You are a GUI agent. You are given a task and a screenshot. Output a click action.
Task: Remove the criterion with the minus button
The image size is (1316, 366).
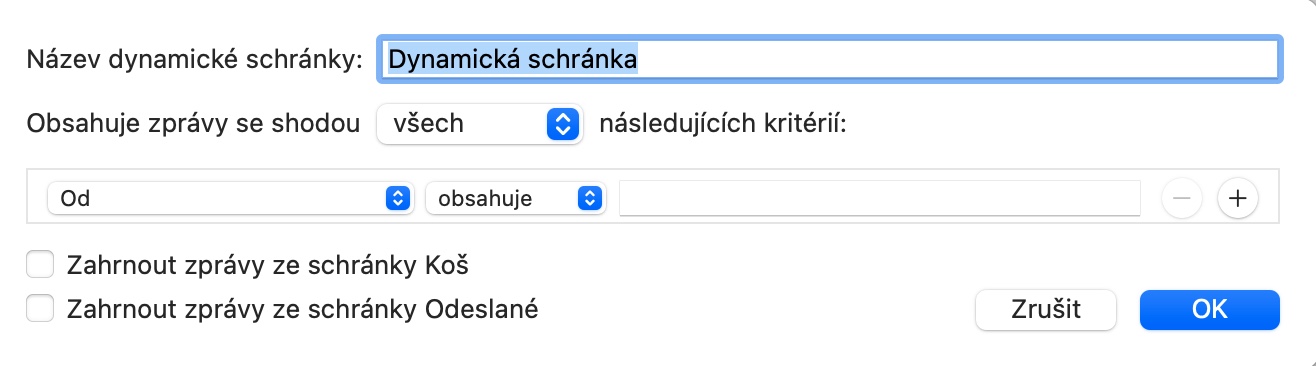coord(1181,198)
